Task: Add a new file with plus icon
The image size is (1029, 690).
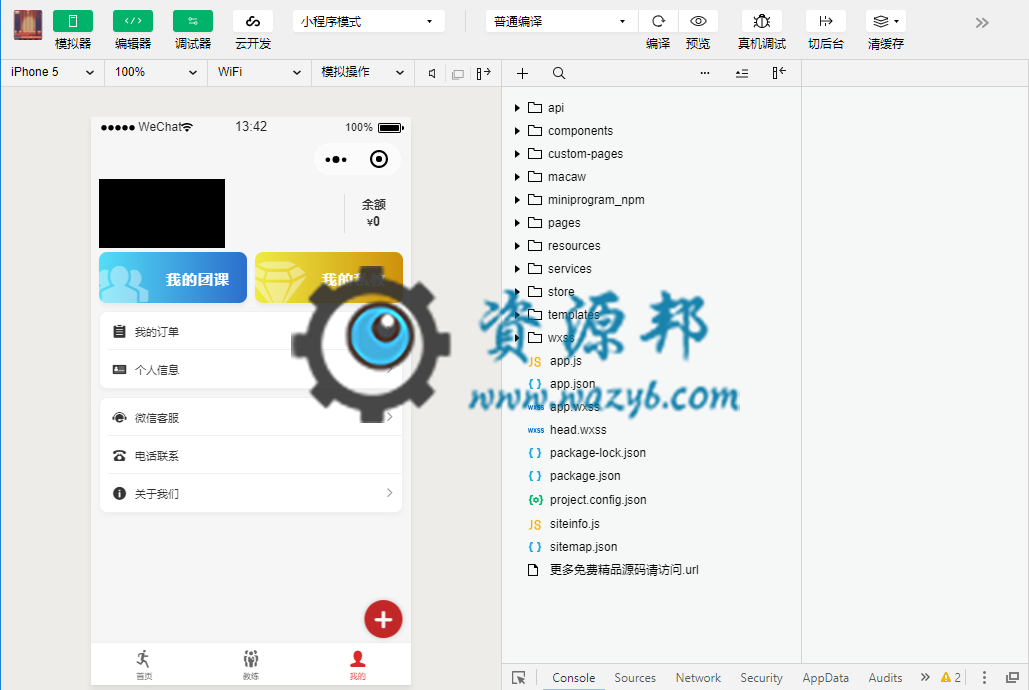Action: 522,74
